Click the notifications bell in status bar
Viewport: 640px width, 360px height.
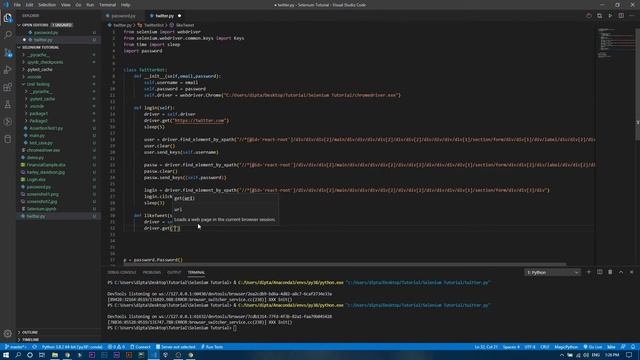pos(633,347)
